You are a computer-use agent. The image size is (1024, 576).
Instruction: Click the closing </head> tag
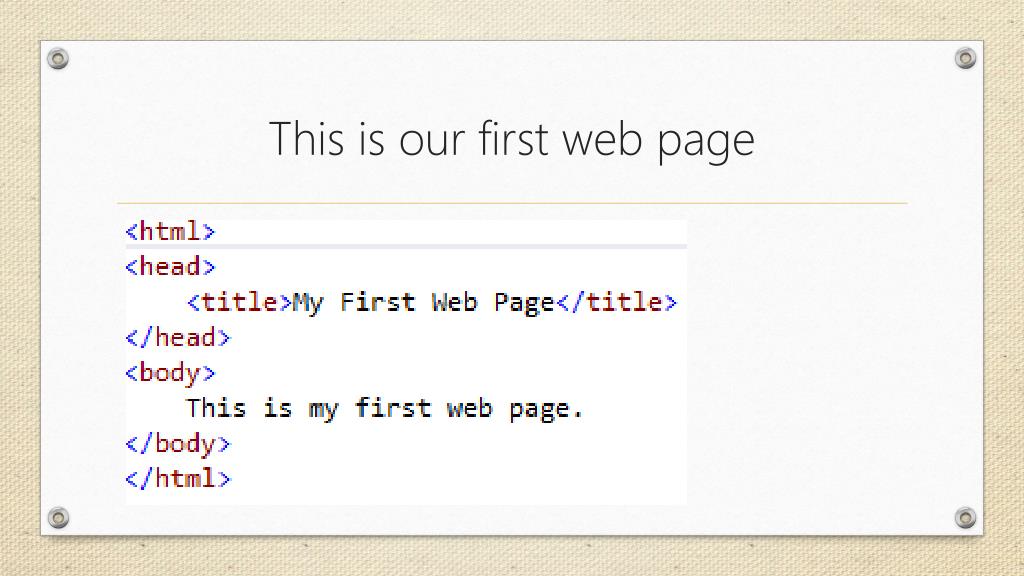coord(178,337)
